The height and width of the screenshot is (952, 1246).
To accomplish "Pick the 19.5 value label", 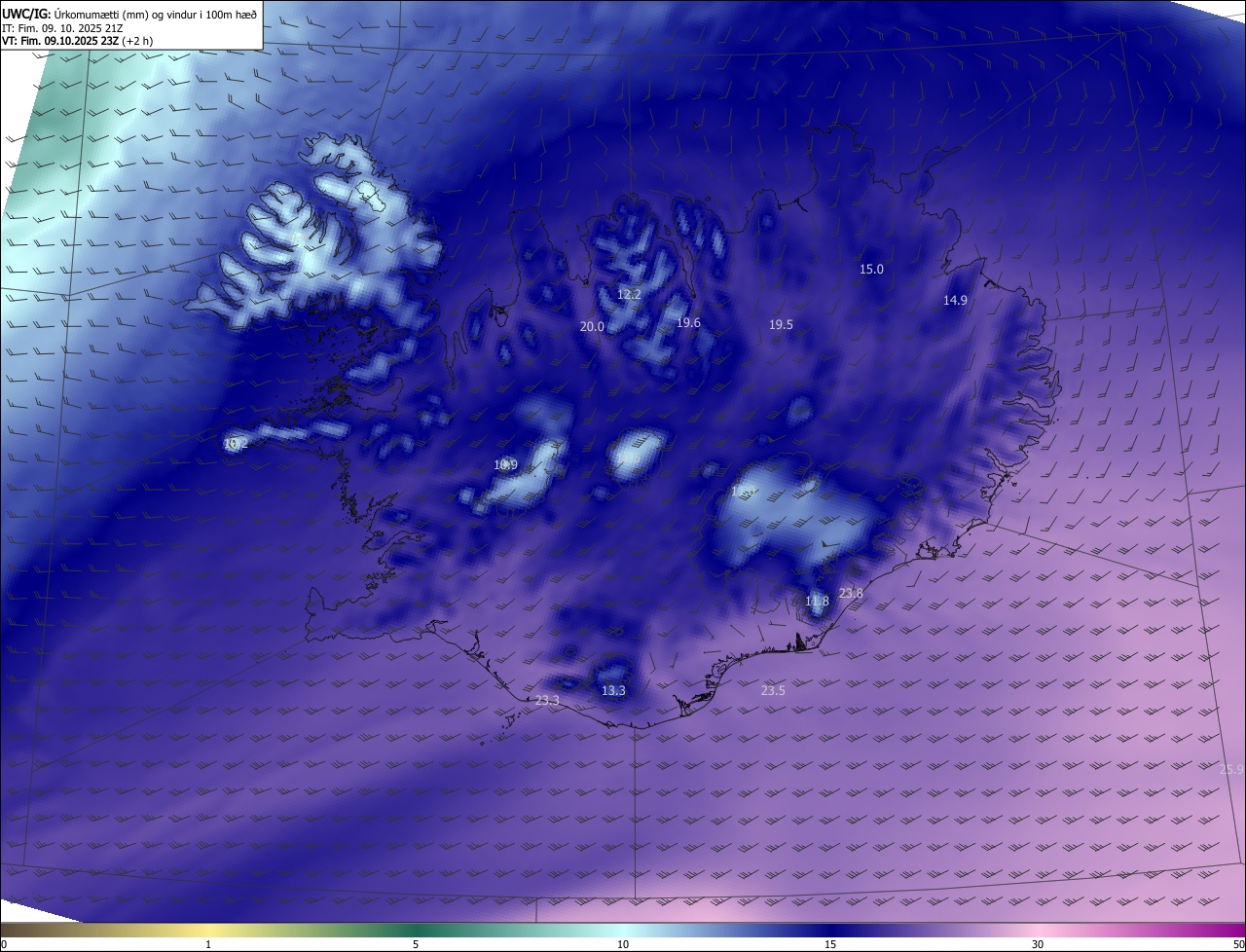I will [781, 325].
